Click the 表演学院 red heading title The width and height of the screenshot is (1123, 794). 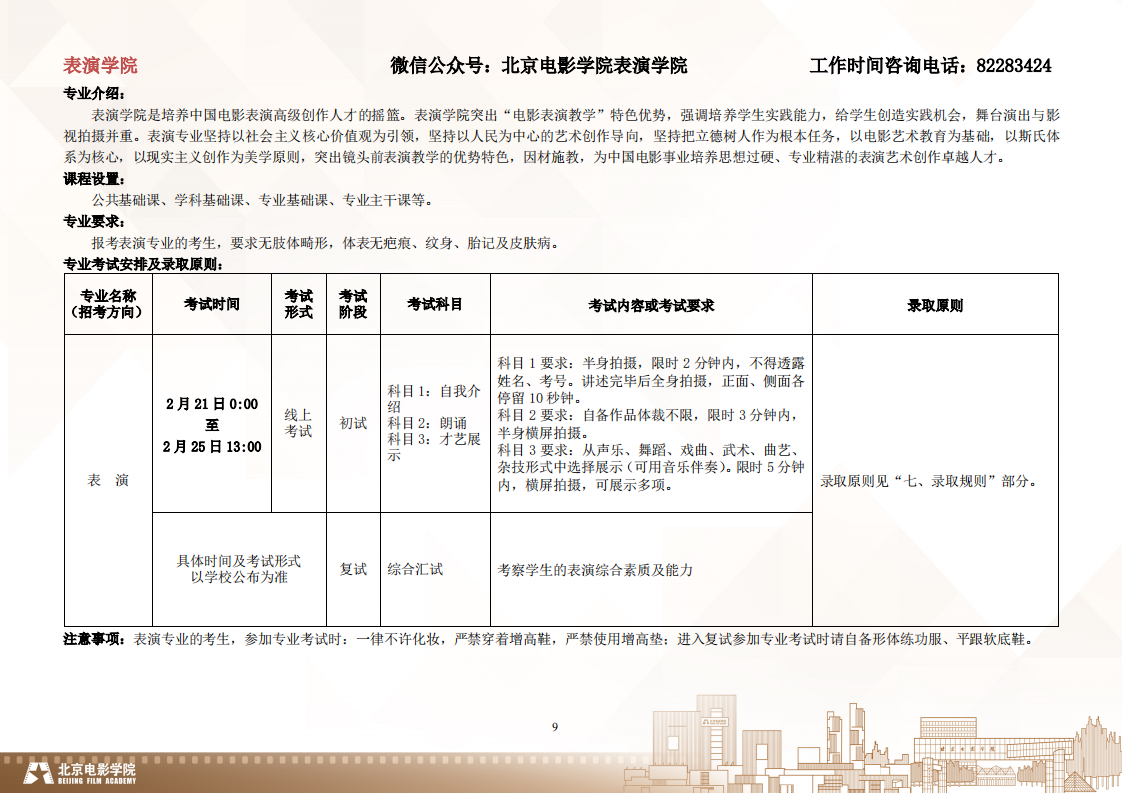tap(100, 66)
